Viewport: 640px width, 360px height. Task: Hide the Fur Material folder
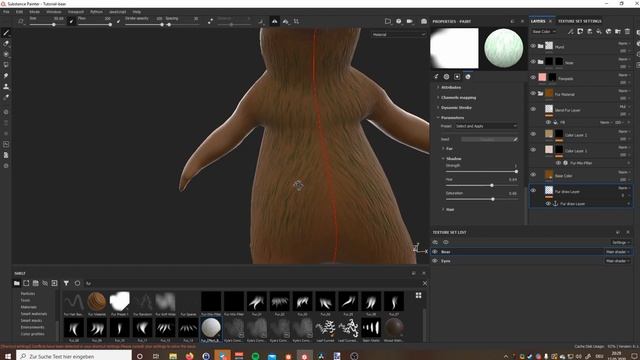coord(533,93)
